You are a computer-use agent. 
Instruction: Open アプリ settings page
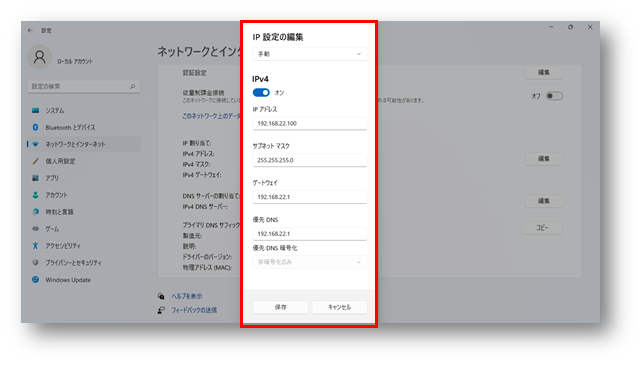pyautogui.click(x=84, y=178)
